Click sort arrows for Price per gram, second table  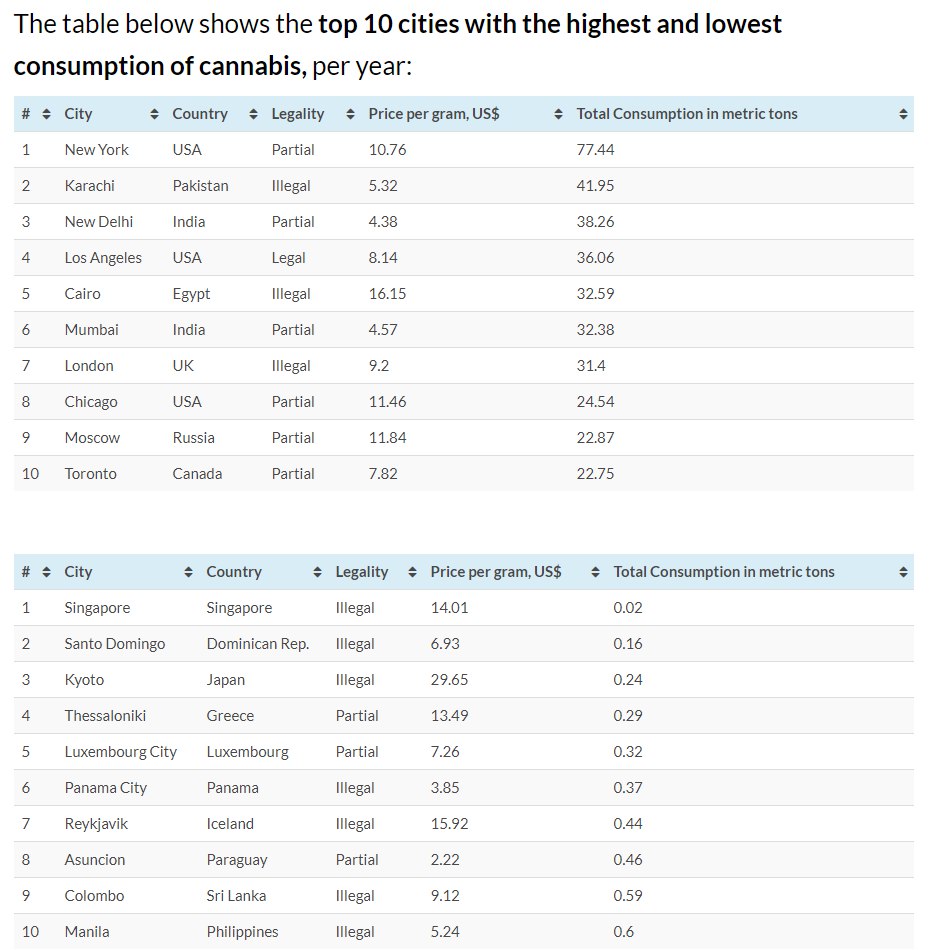(595, 572)
